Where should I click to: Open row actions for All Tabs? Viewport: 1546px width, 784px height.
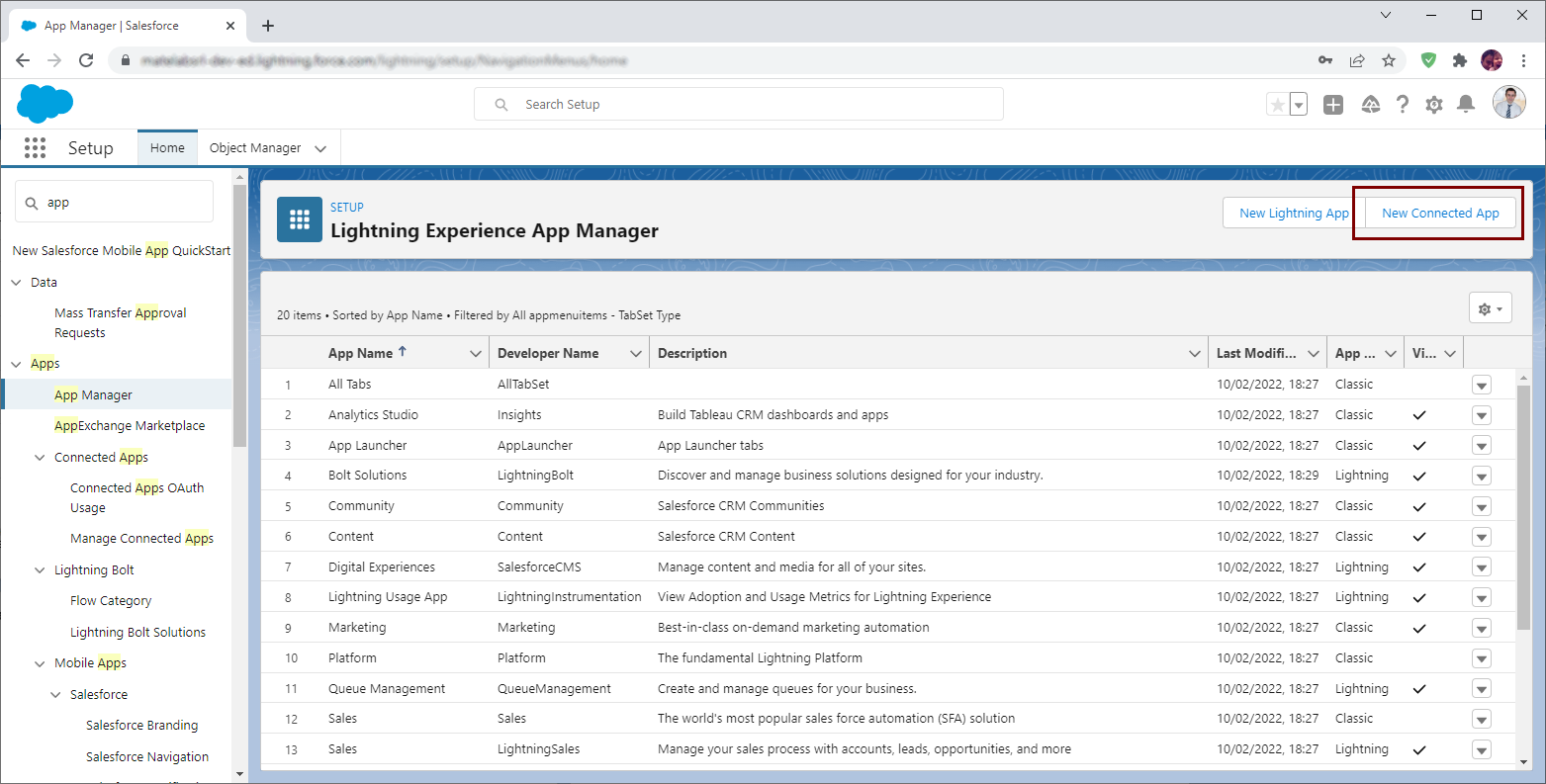(x=1482, y=385)
